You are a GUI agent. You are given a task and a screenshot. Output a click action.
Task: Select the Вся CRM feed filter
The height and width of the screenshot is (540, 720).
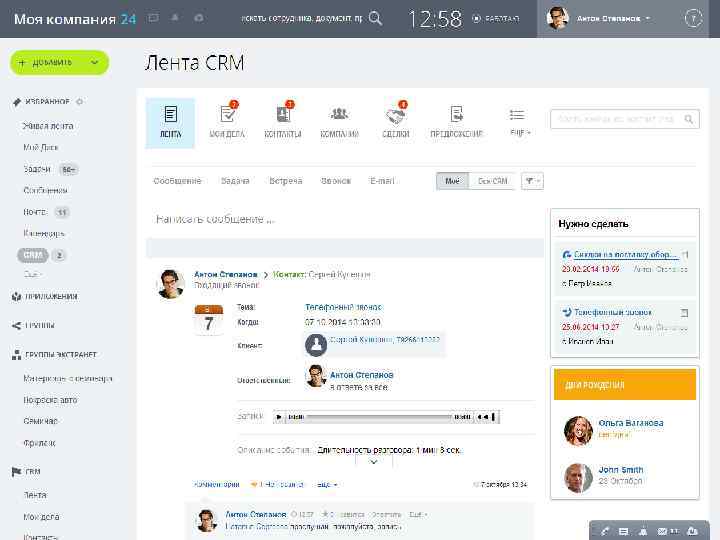[492, 181]
